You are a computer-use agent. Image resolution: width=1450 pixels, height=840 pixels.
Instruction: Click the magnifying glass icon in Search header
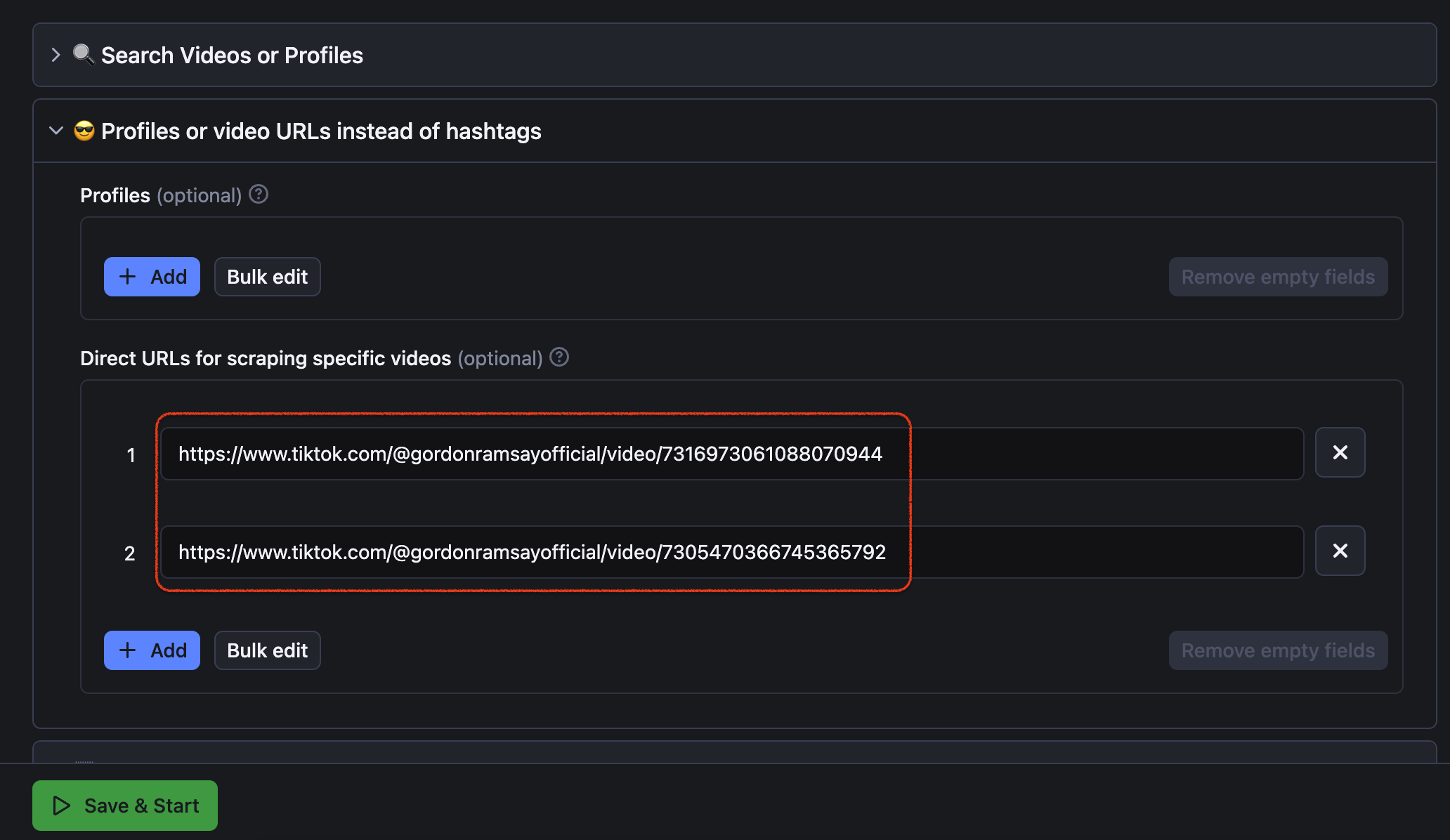84,54
